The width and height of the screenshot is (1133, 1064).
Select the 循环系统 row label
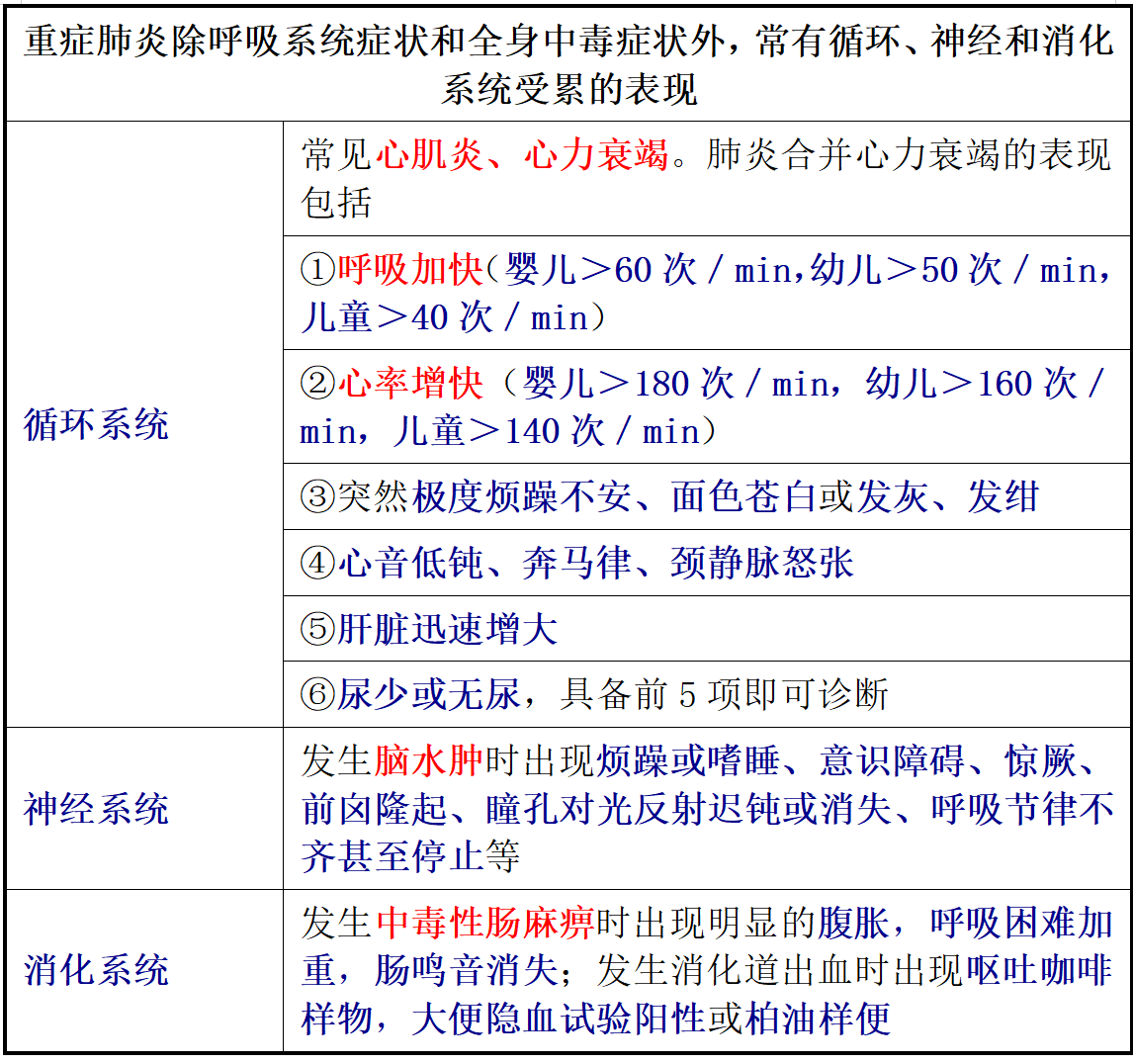(x=96, y=426)
